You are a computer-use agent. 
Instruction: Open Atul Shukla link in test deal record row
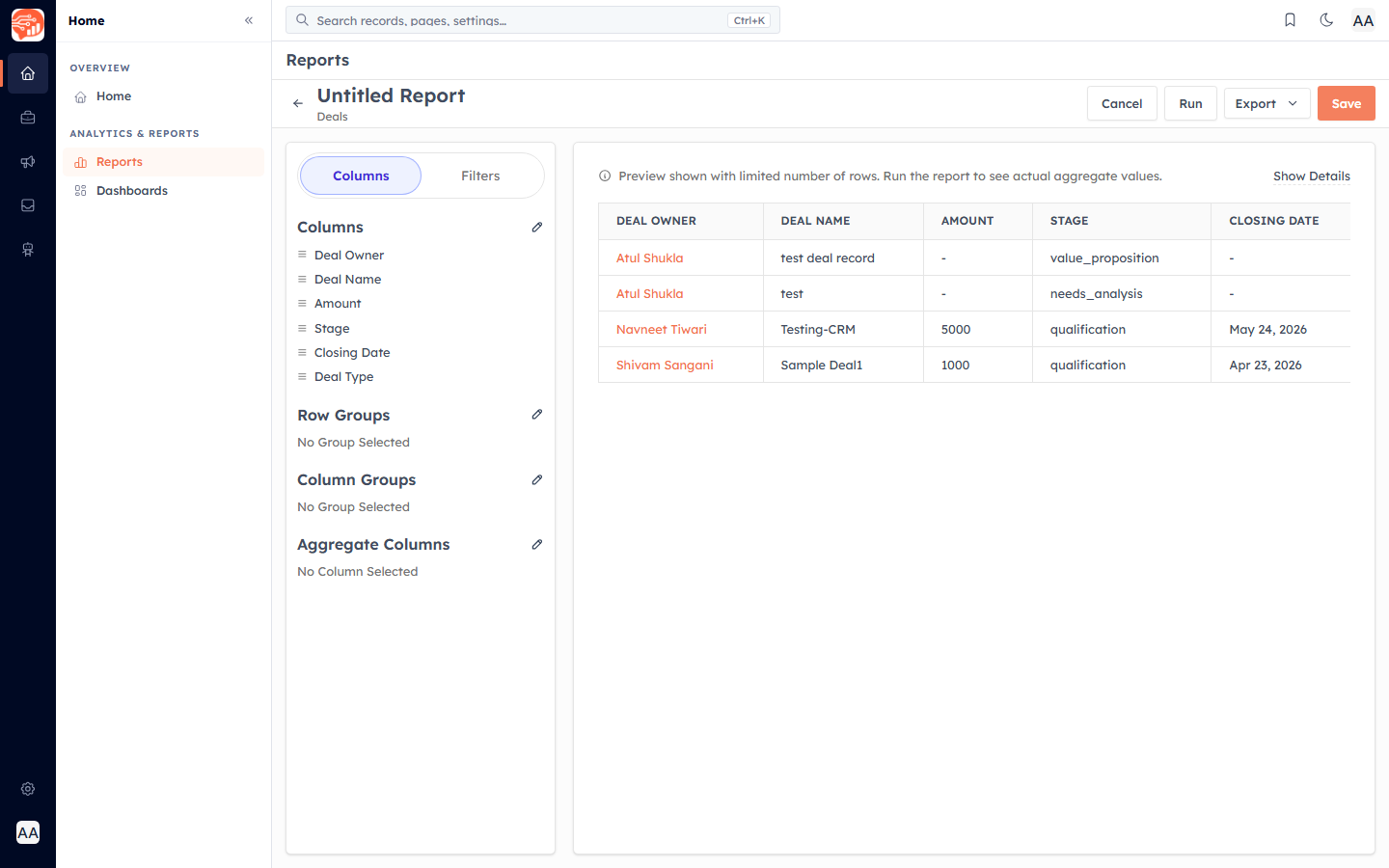click(649, 258)
